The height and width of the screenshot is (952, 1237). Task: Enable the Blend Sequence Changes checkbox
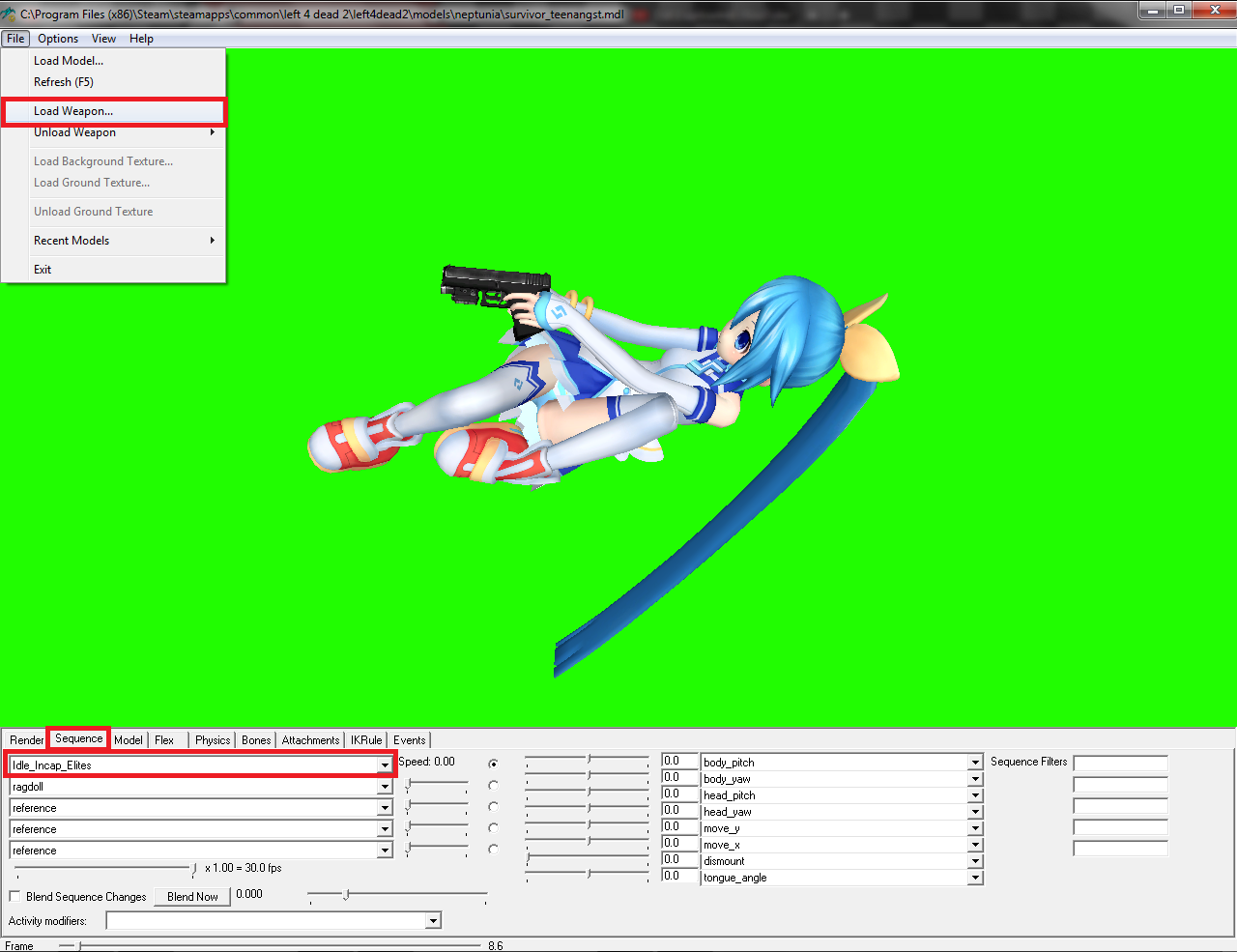click(x=14, y=897)
